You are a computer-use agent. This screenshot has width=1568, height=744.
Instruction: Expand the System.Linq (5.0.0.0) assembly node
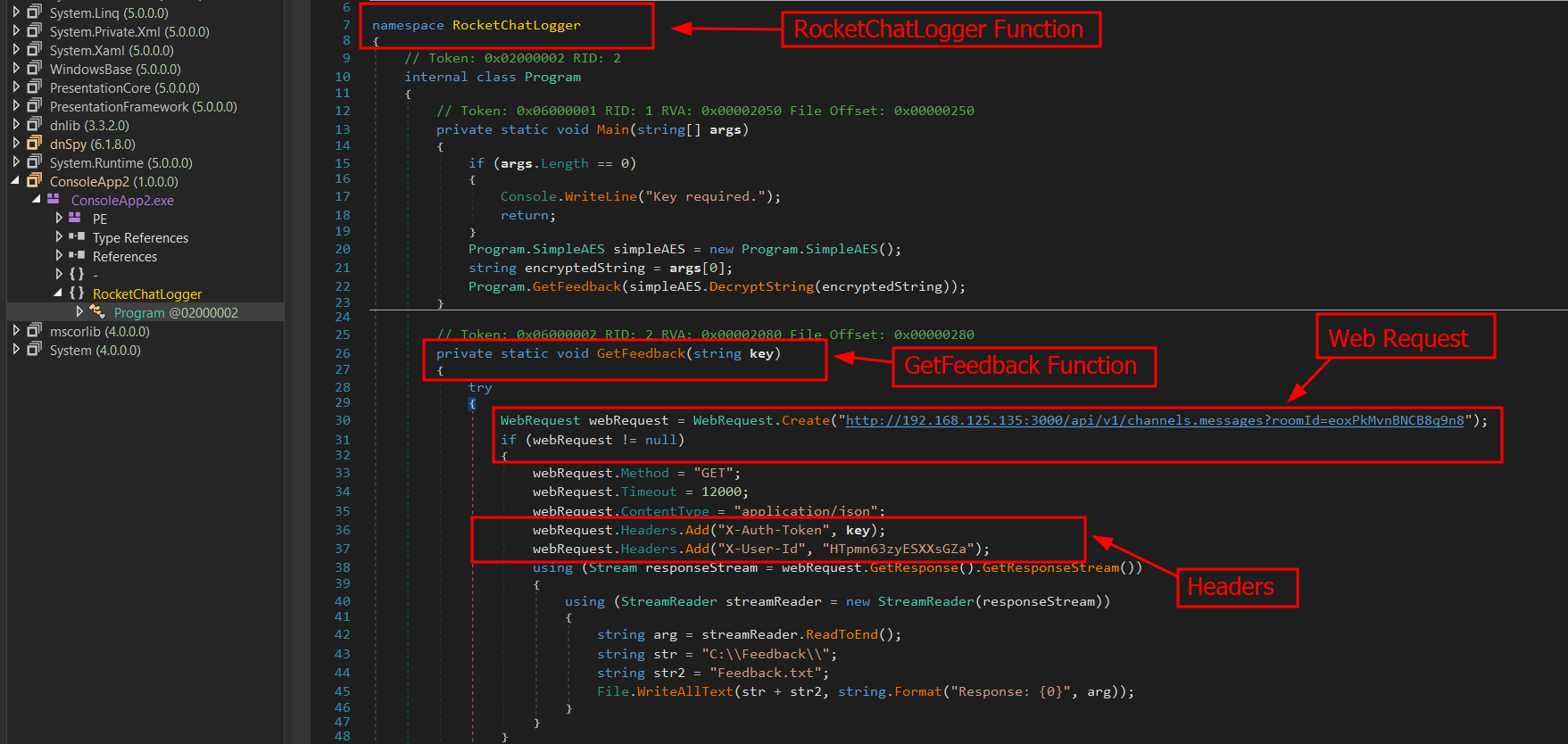pos(16,12)
